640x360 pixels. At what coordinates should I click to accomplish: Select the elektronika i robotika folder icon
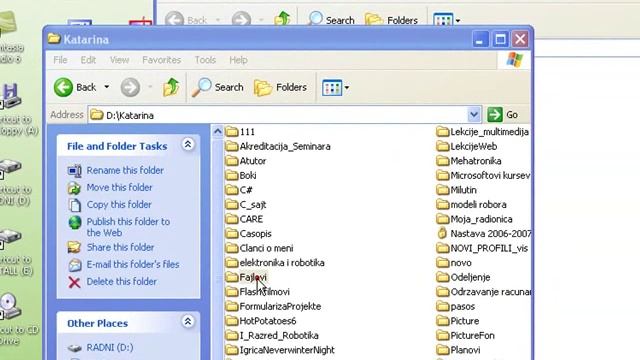tap(232, 263)
